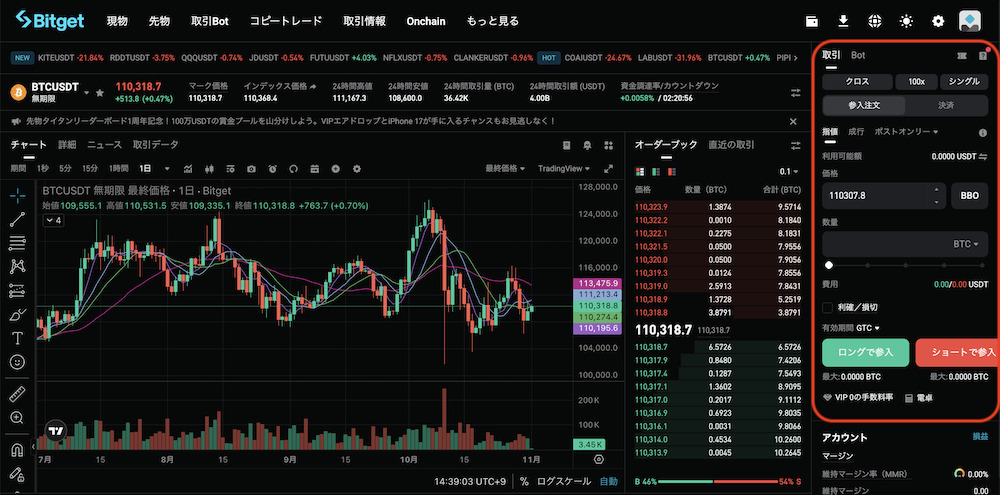Screen dimensions: 1000x495
Task: Open the order panel help icon
Action: point(983,55)
